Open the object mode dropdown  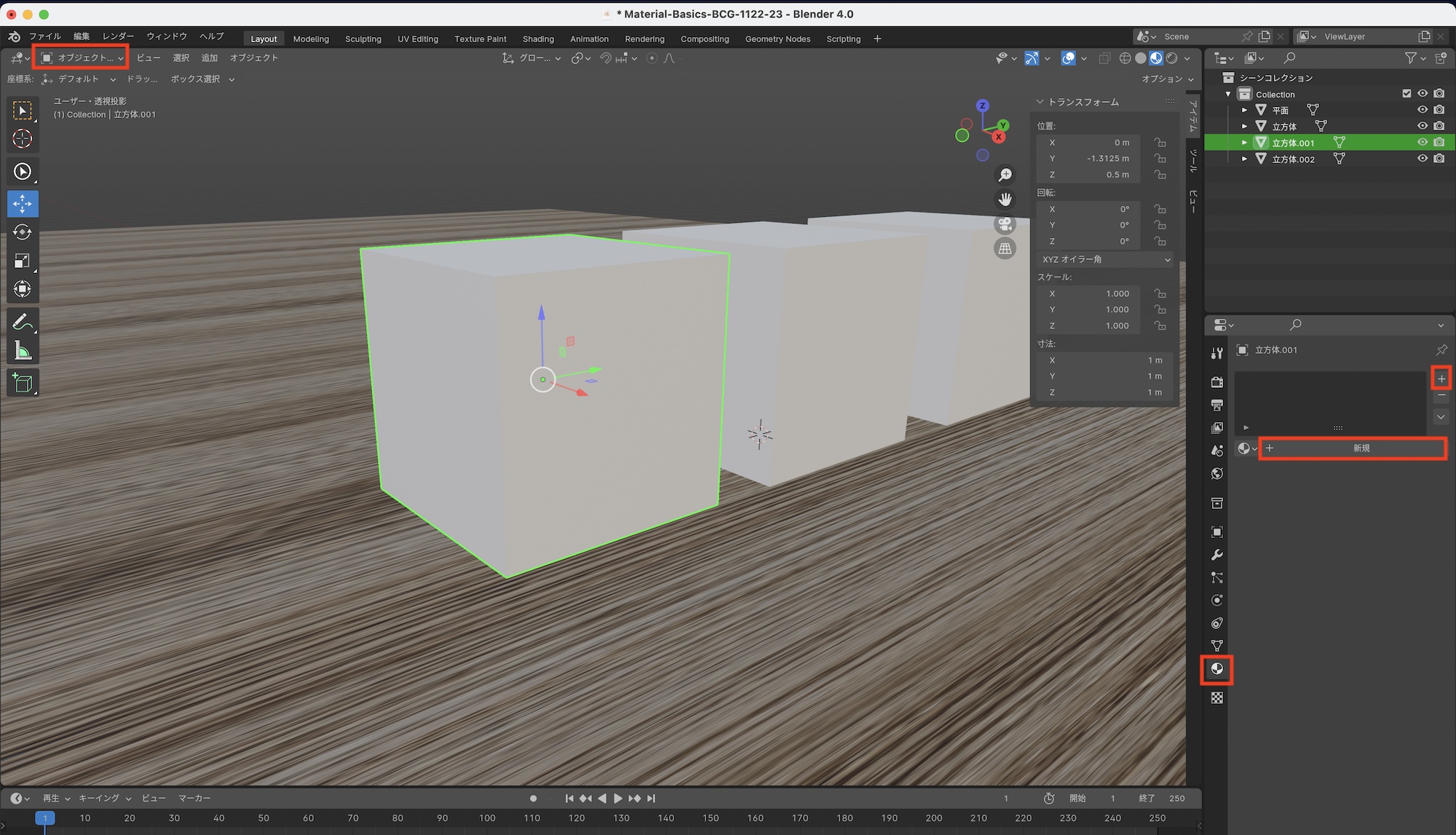click(81, 58)
